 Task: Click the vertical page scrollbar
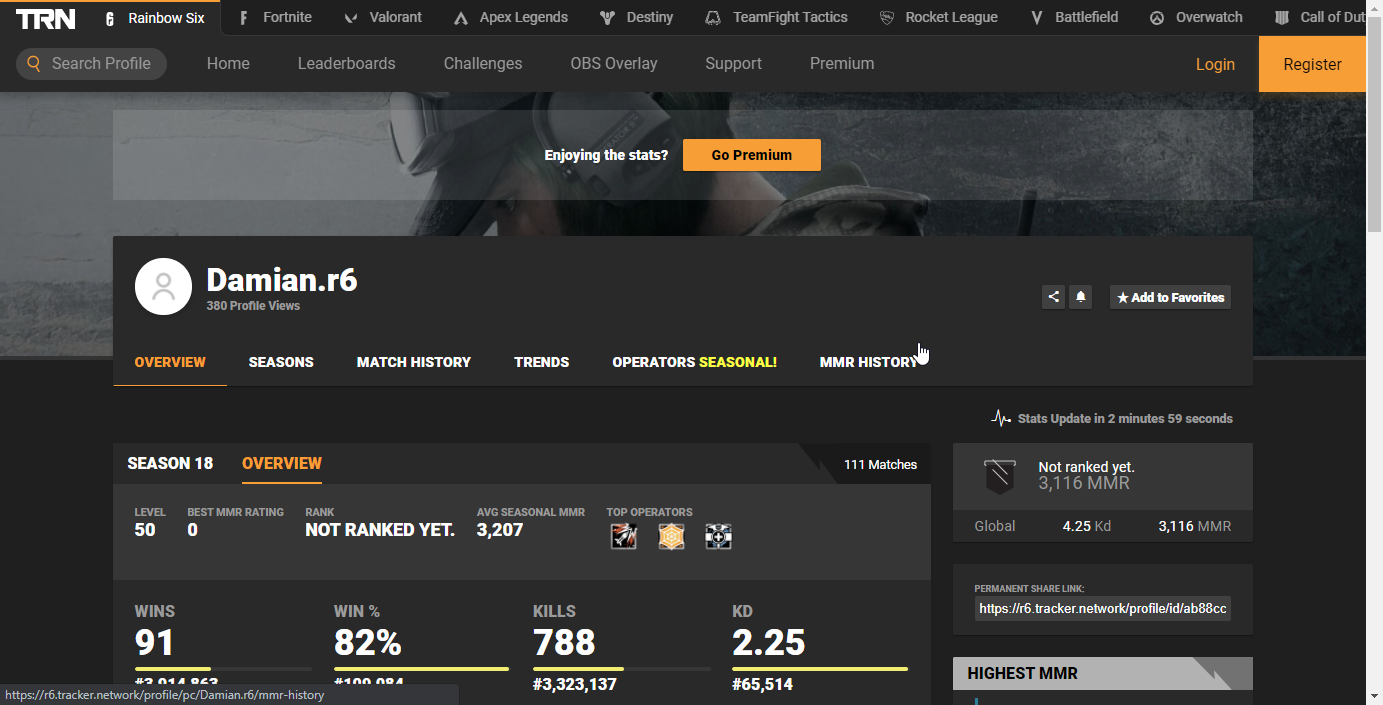point(1374,300)
